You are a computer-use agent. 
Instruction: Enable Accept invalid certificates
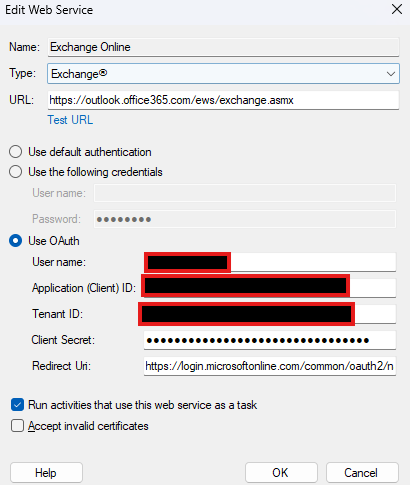pos(17,426)
